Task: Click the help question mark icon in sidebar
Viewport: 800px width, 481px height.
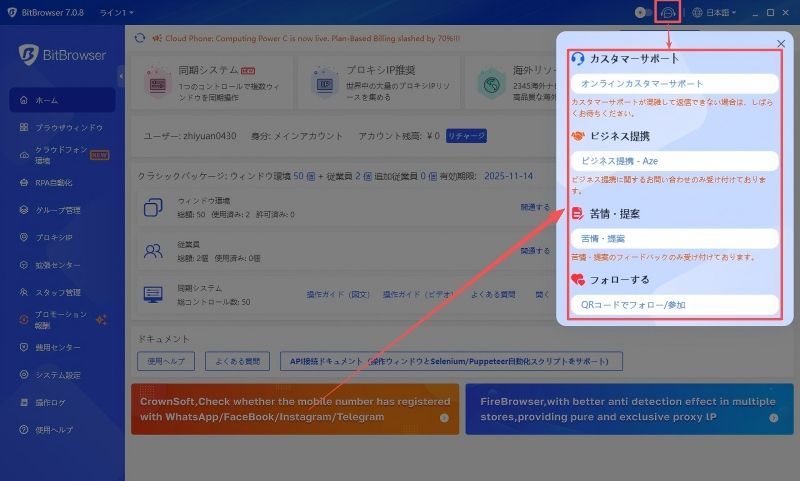Action: point(23,430)
